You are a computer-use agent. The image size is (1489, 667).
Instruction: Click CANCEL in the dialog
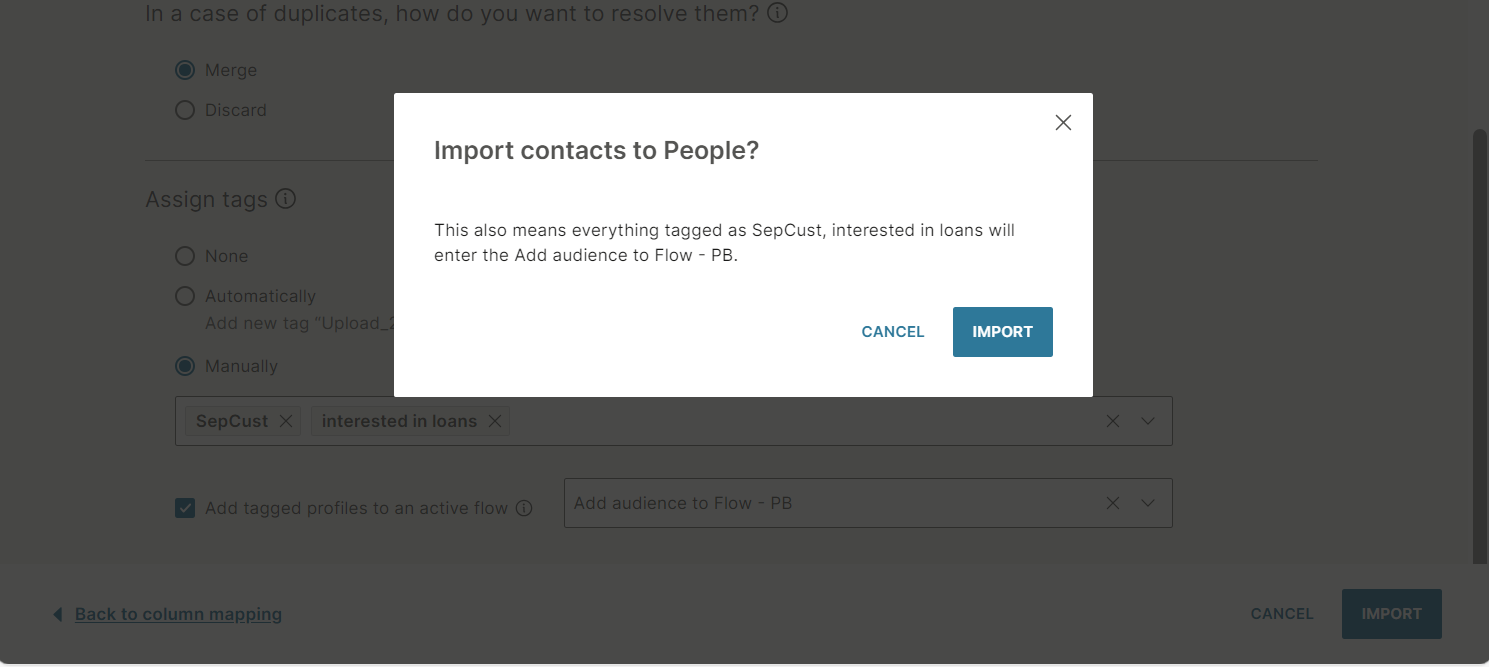coord(893,332)
